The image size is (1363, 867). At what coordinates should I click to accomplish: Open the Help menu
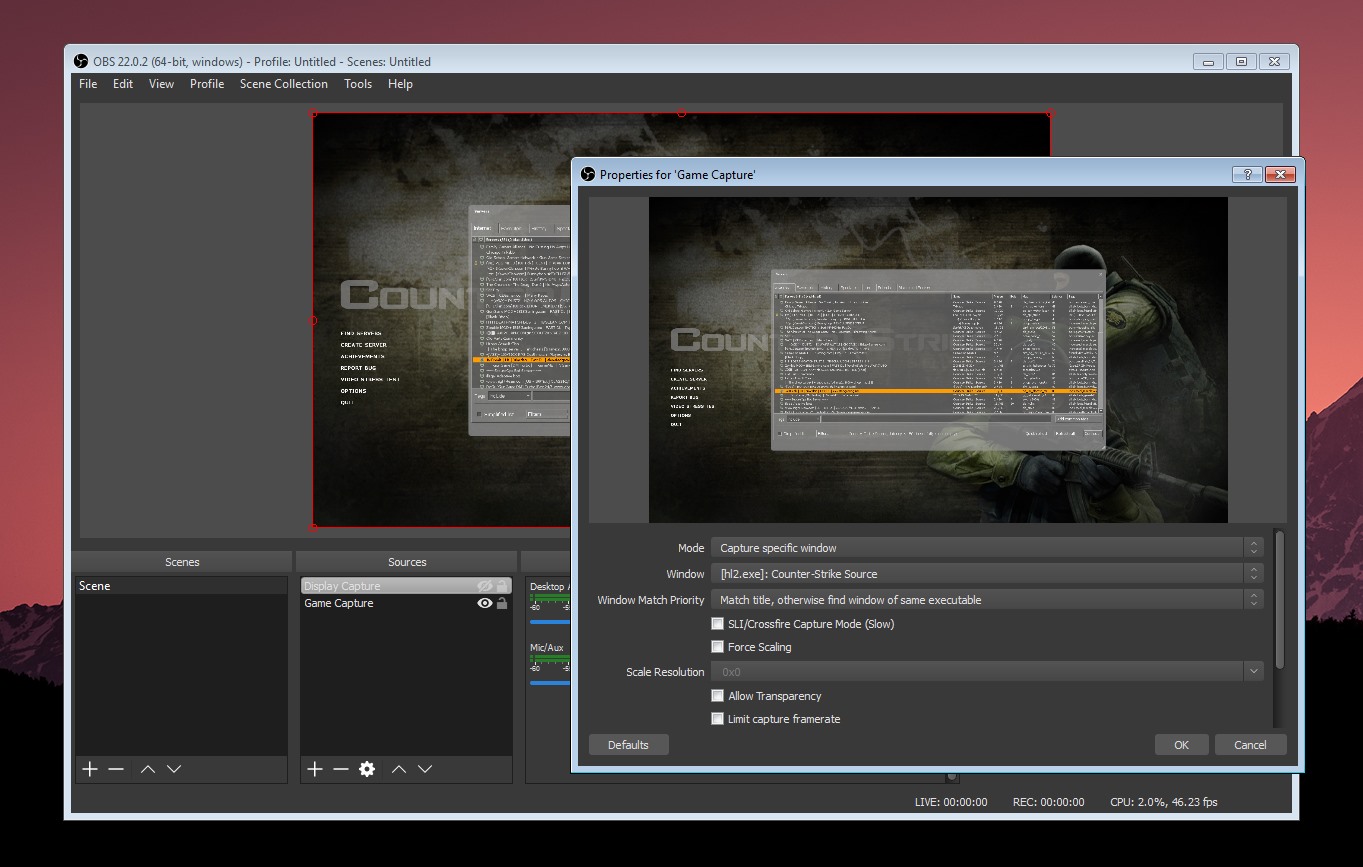point(400,84)
